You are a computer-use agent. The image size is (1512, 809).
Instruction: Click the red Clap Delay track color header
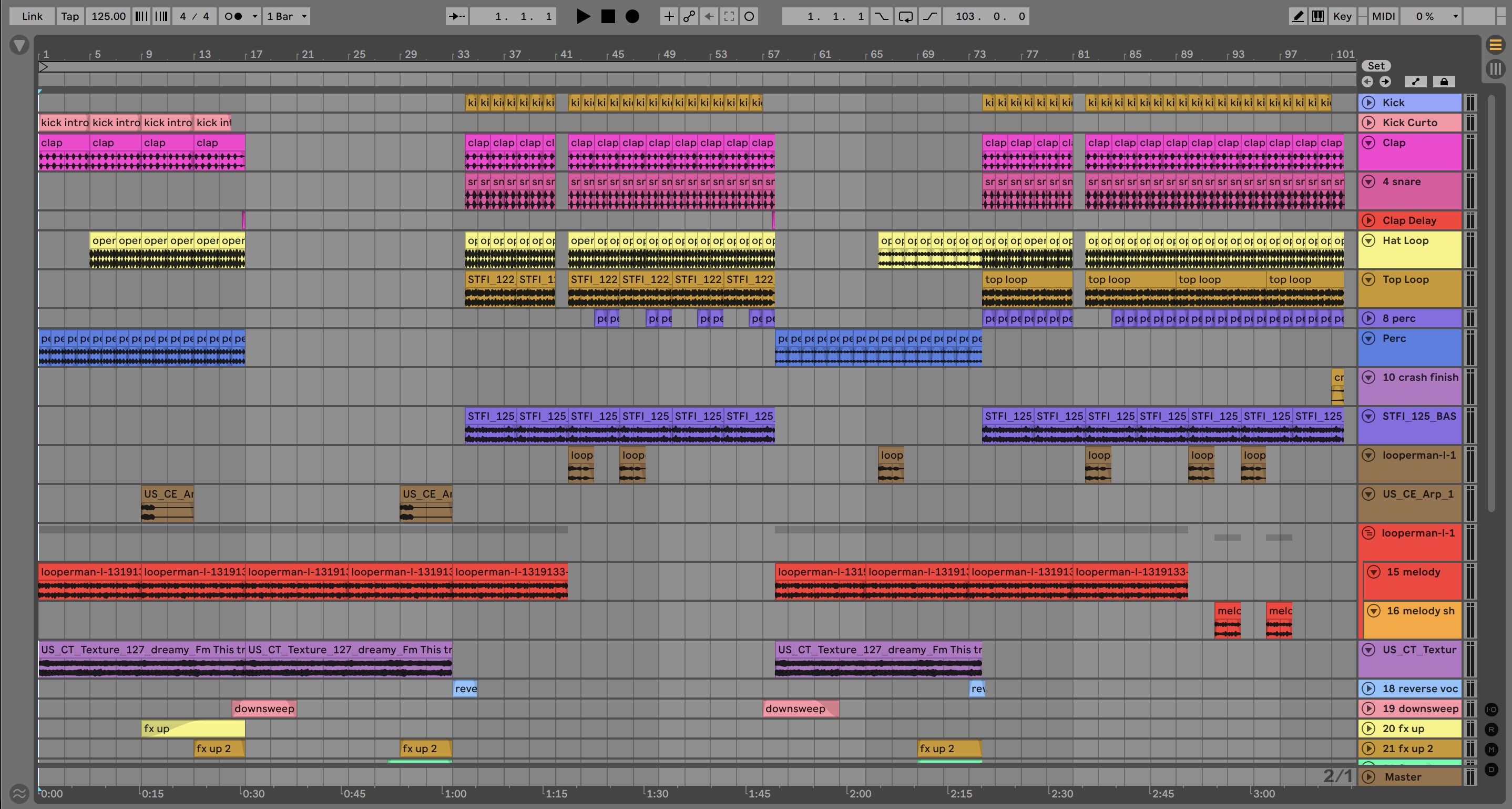pyautogui.click(x=1421, y=221)
